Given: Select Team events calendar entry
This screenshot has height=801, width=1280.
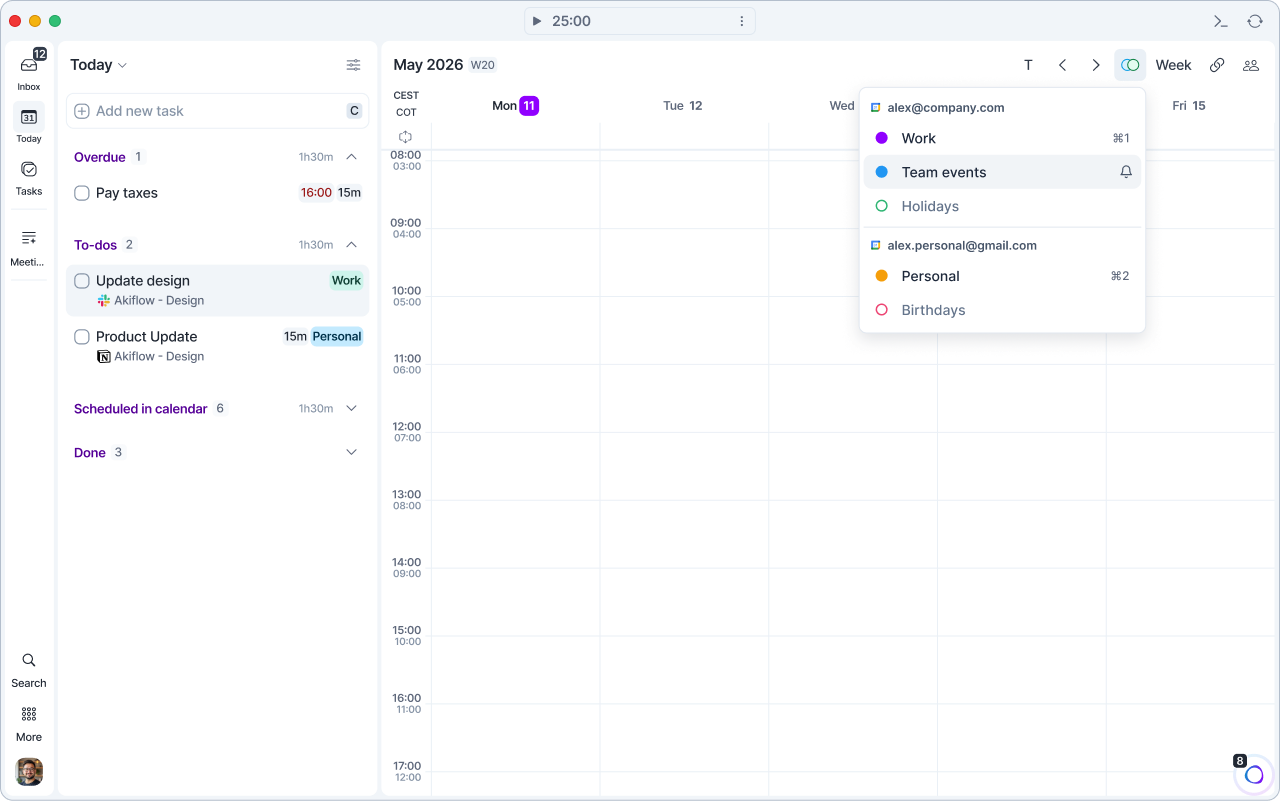Looking at the screenshot, I should [x=1002, y=172].
